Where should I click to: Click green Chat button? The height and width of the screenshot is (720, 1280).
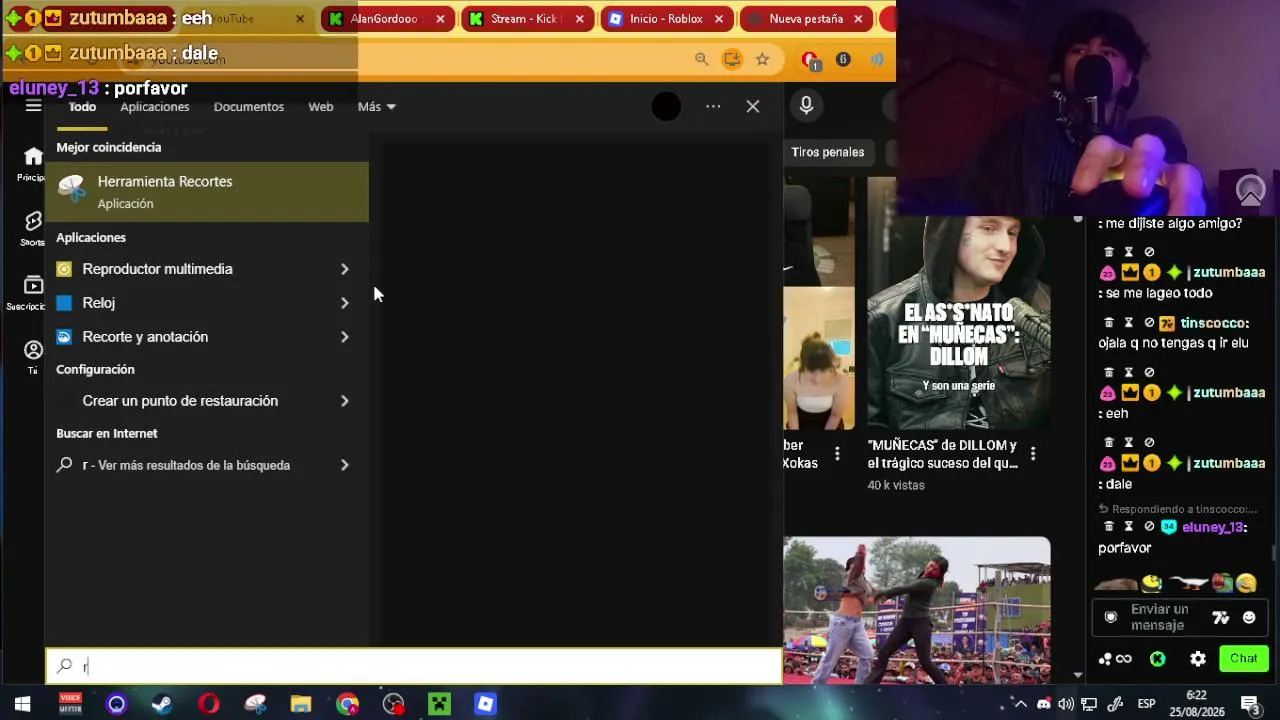(x=1244, y=658)
